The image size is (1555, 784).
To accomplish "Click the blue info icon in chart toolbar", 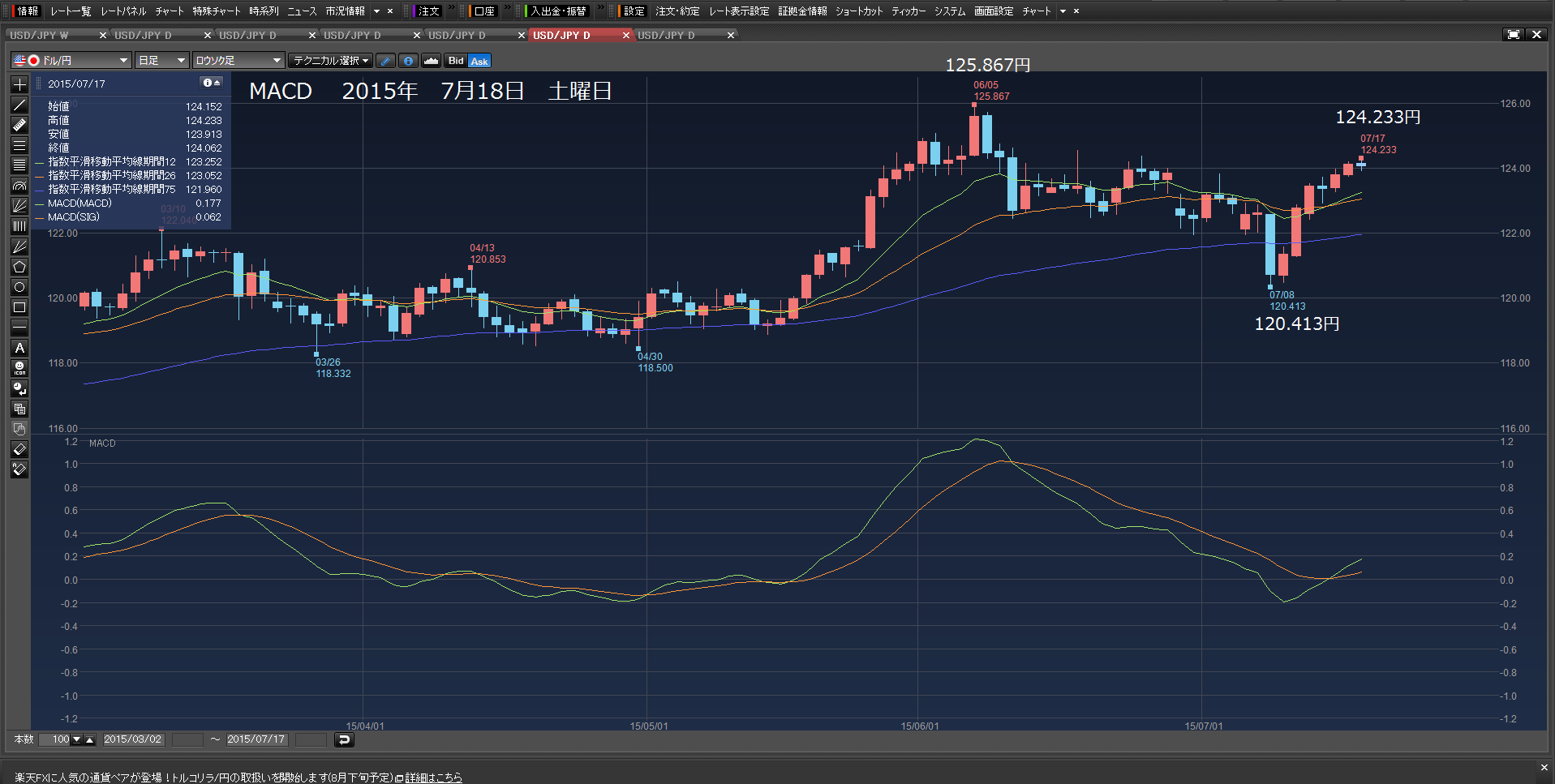I will tap(409, 61).
